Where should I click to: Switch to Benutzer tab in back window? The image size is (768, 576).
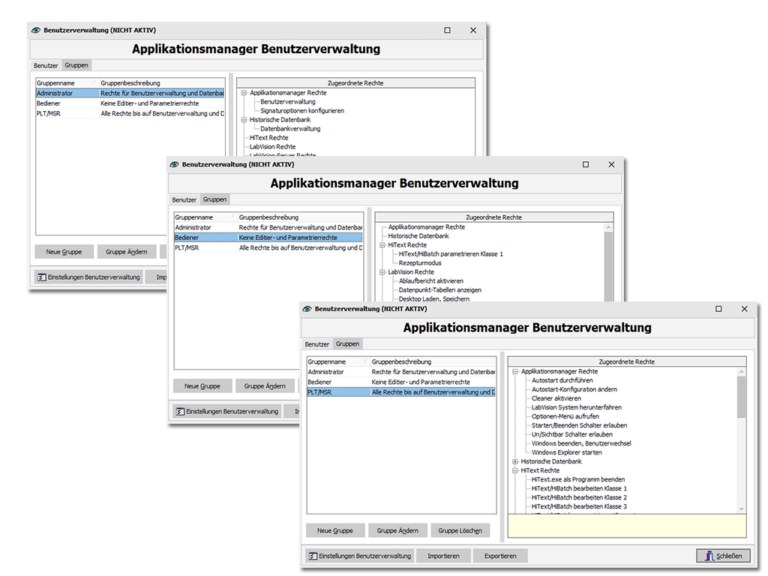46,66
